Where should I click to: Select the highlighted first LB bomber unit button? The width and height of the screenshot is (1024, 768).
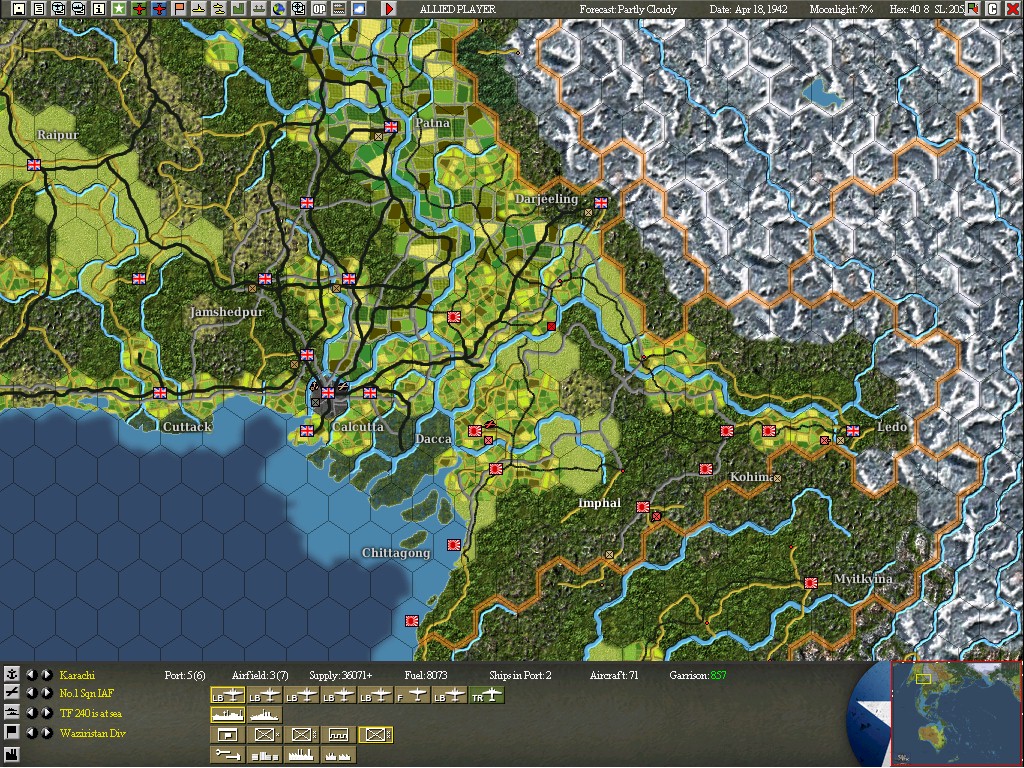click(228, 696)
